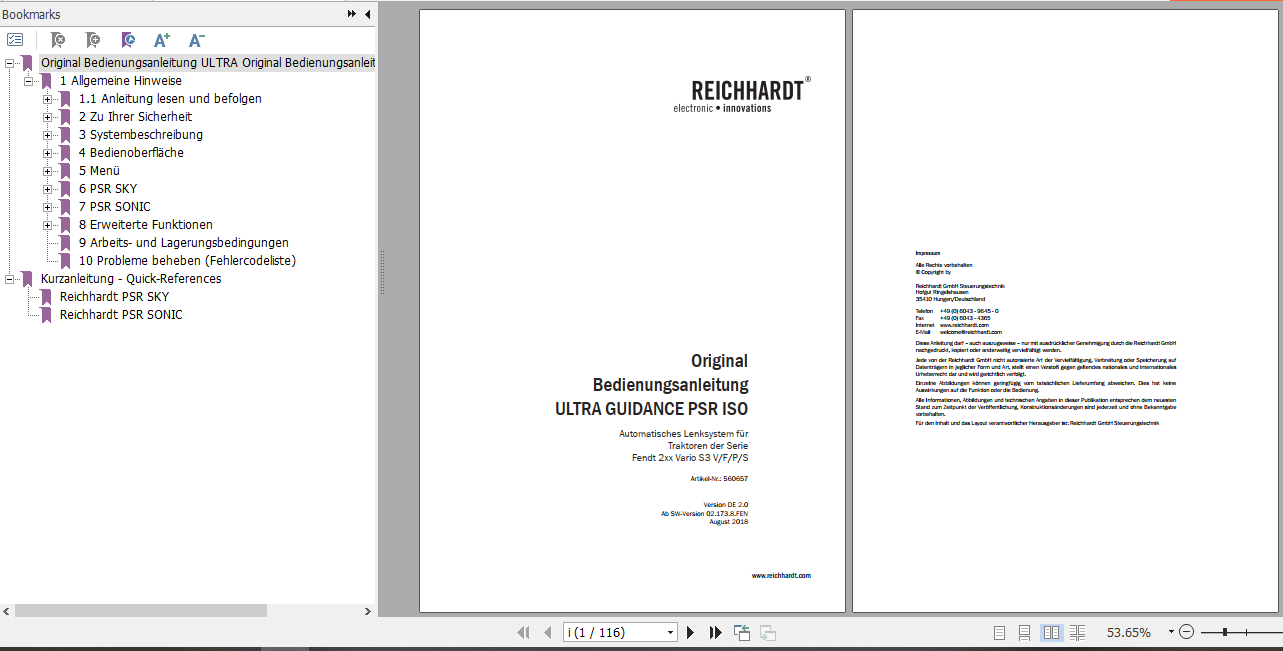Click the delete bookmark icon

tap(58, 40)
